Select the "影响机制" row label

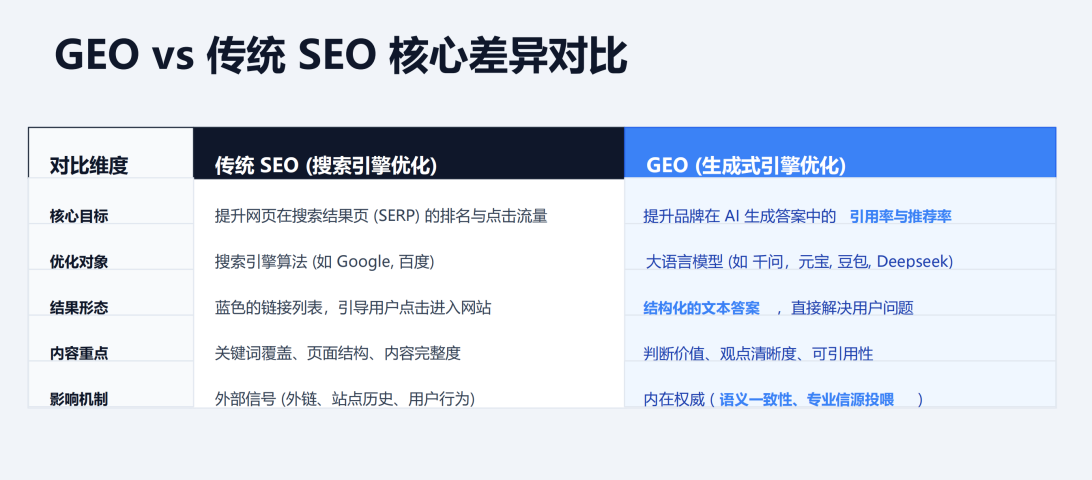(x=79, y=399)
